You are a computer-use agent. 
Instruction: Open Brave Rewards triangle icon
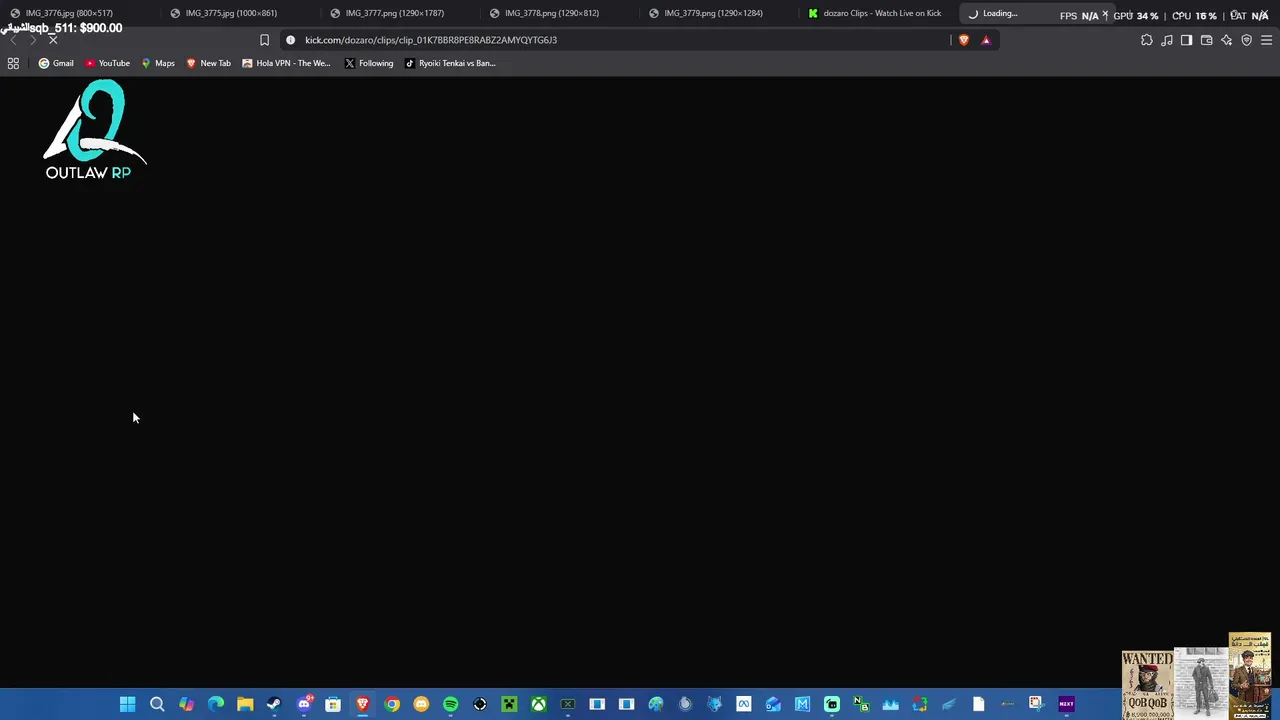(986, 40)
